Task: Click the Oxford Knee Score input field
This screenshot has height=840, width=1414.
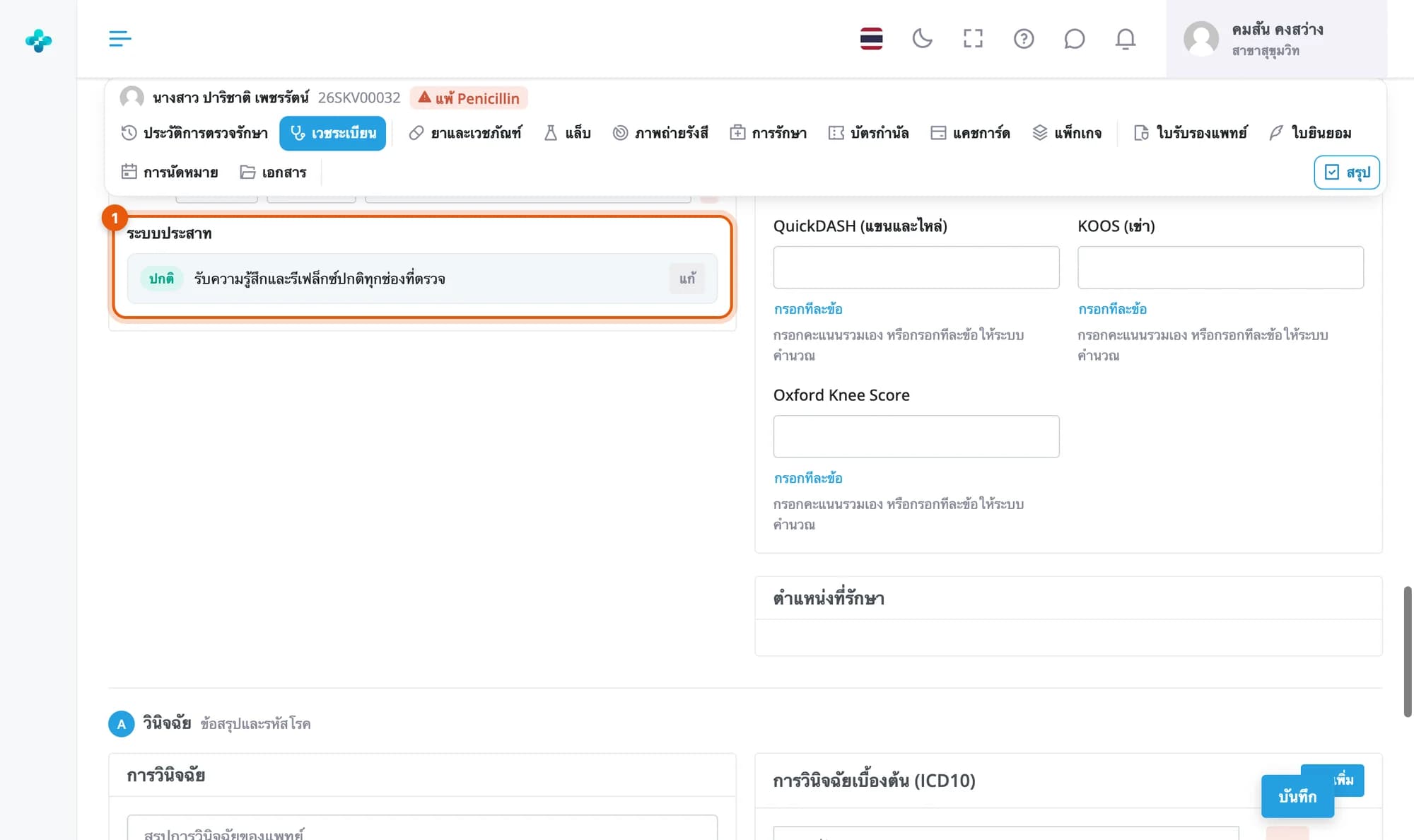Action: pyautogui.click(x=916, y=436)
